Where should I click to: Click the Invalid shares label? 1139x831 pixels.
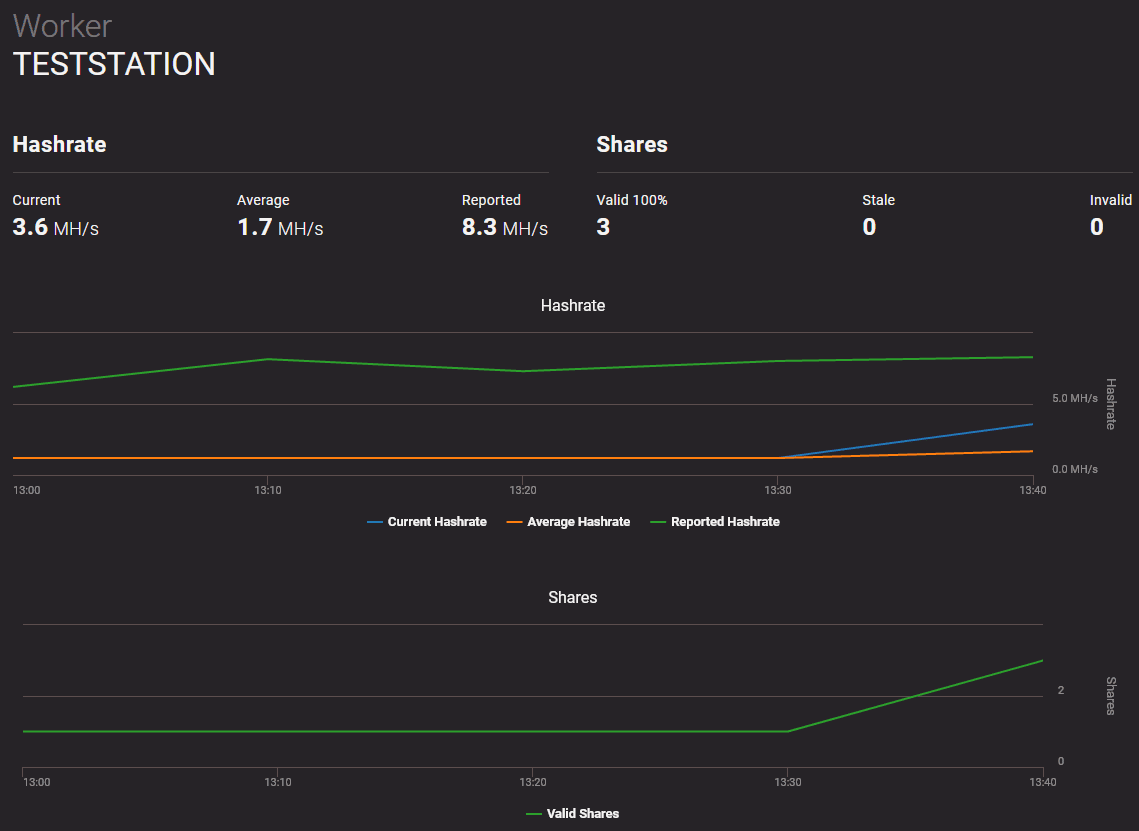tap(1111, 200)
